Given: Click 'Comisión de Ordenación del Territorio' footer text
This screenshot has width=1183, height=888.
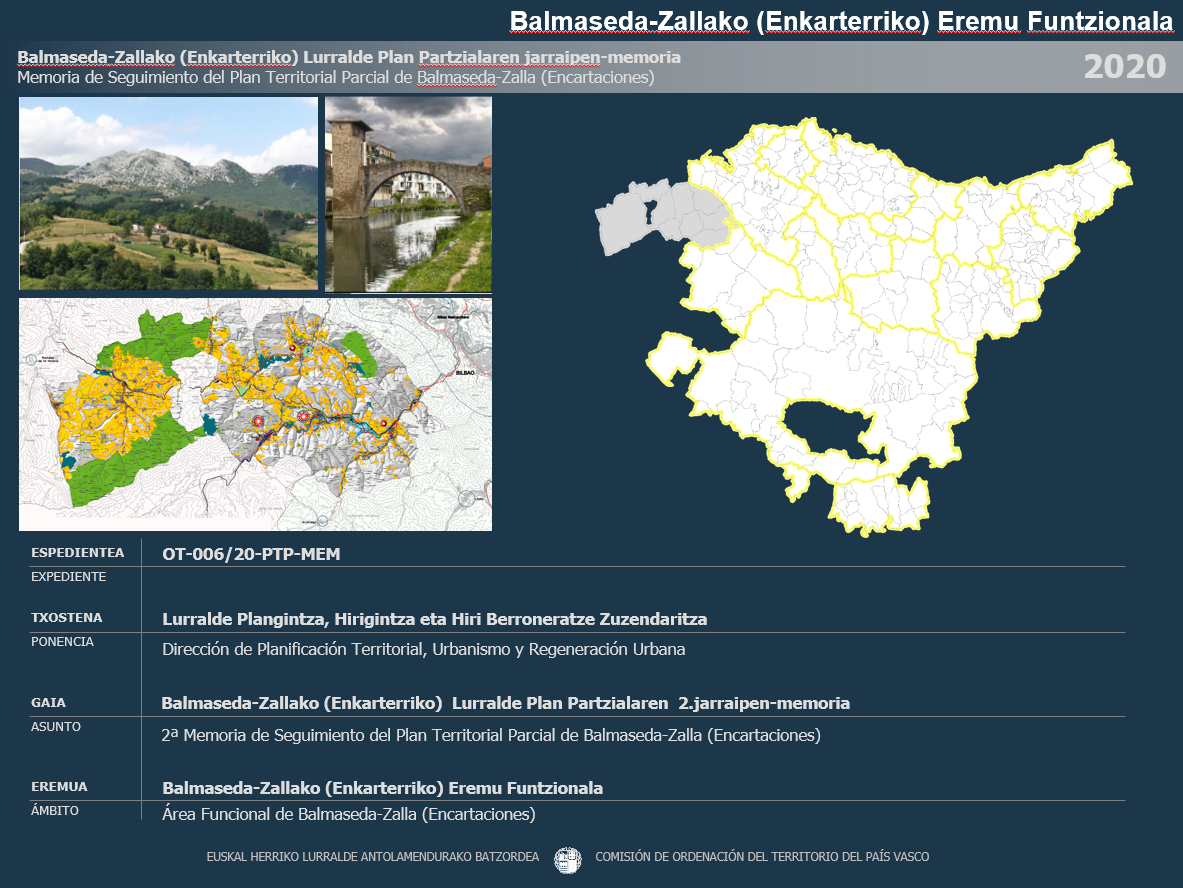Looking at the screenshot, I should coord(761,857).
